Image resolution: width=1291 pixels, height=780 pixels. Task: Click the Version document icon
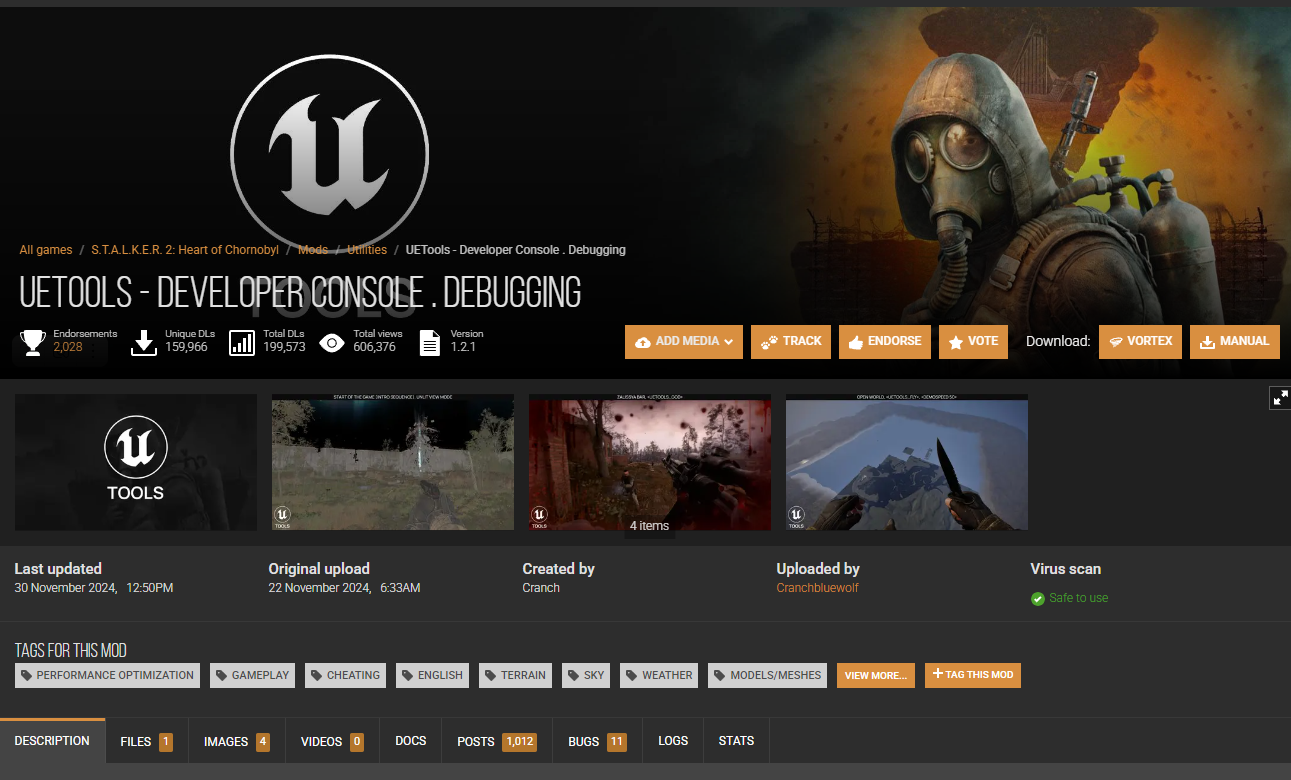click(x=430, y=342)
